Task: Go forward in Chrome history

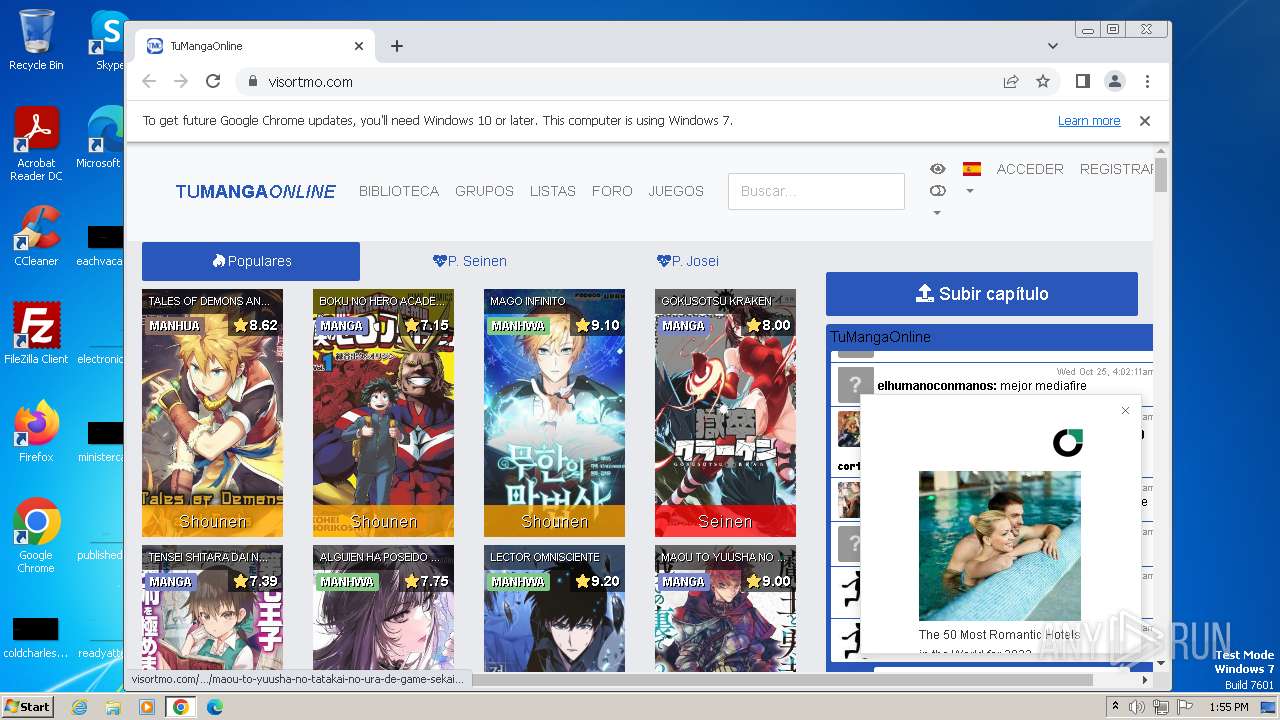Action: tap(181, 82)
